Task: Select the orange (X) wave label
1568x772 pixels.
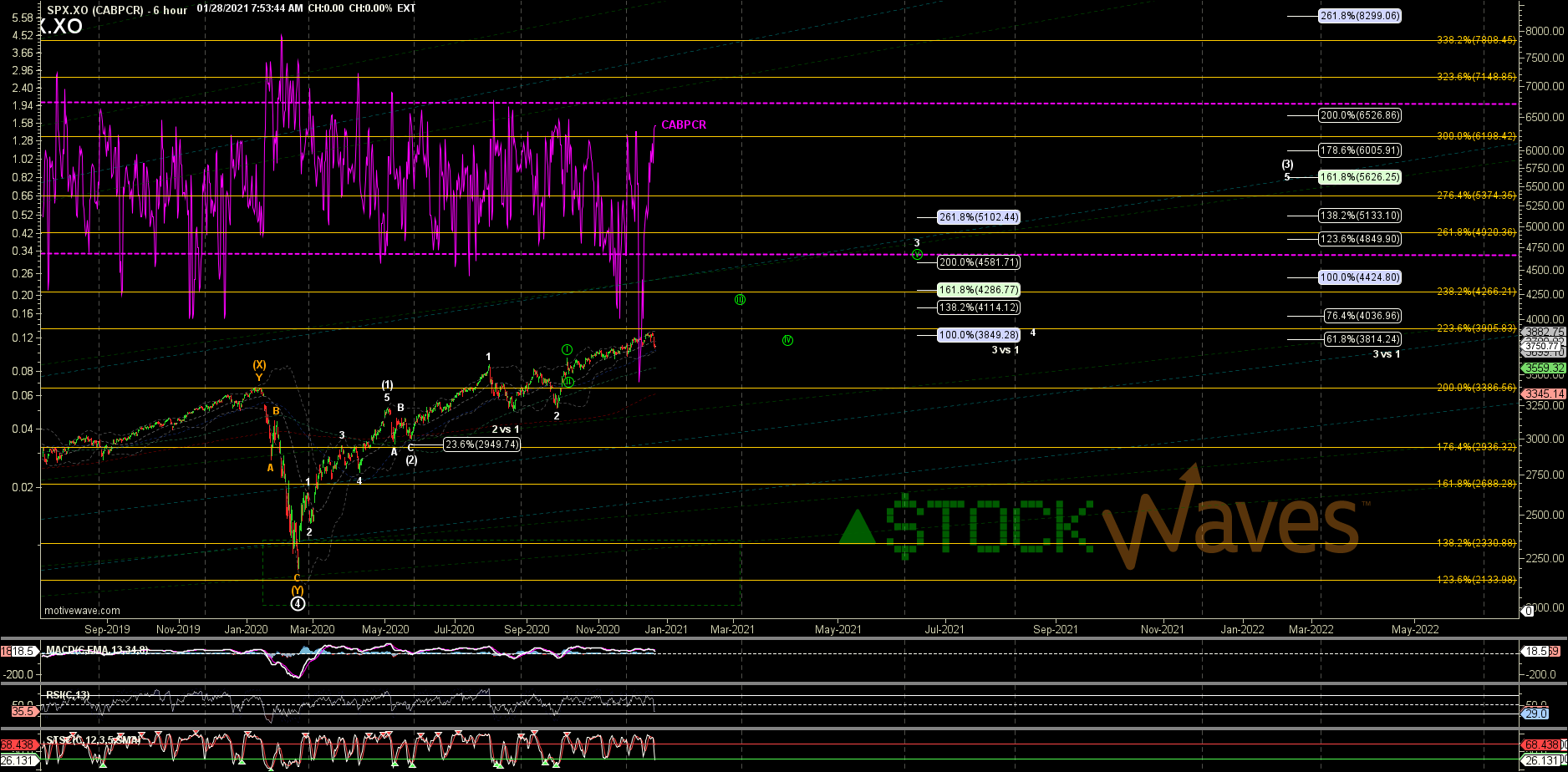Action: pos(259,365)
